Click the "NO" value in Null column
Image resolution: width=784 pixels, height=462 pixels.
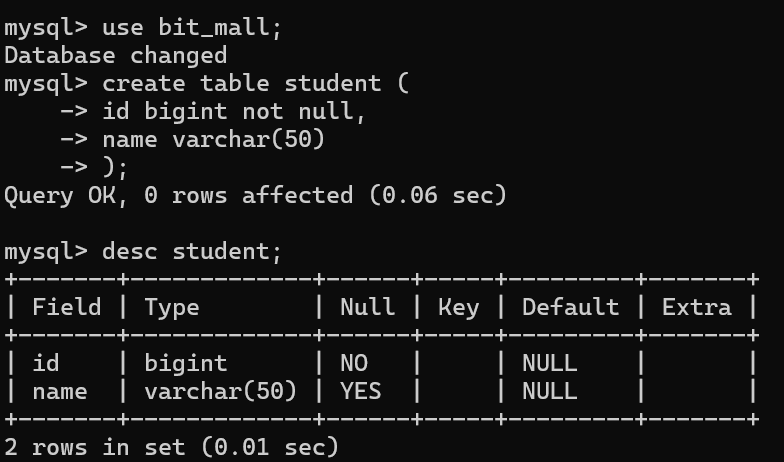353,363
